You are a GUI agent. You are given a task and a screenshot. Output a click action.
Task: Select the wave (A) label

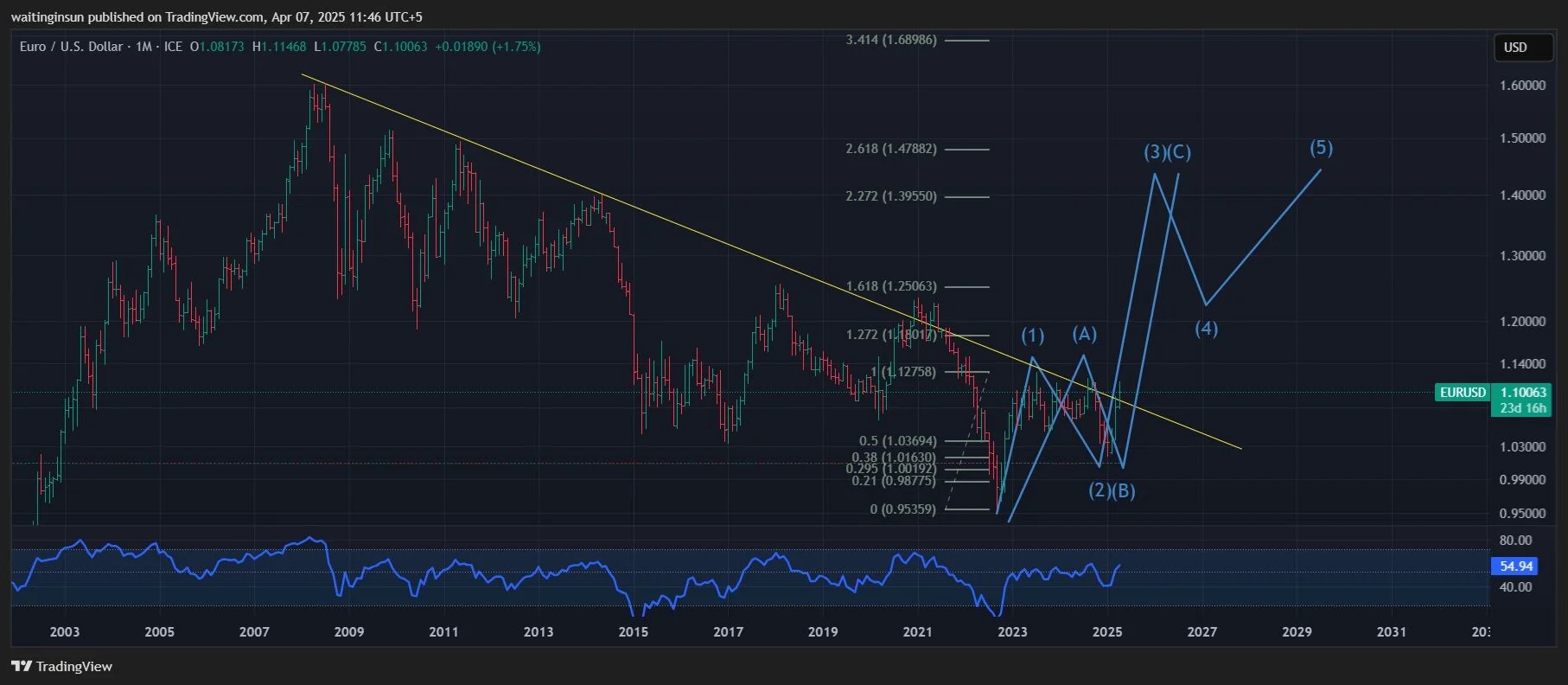[x=1085, y=334]
